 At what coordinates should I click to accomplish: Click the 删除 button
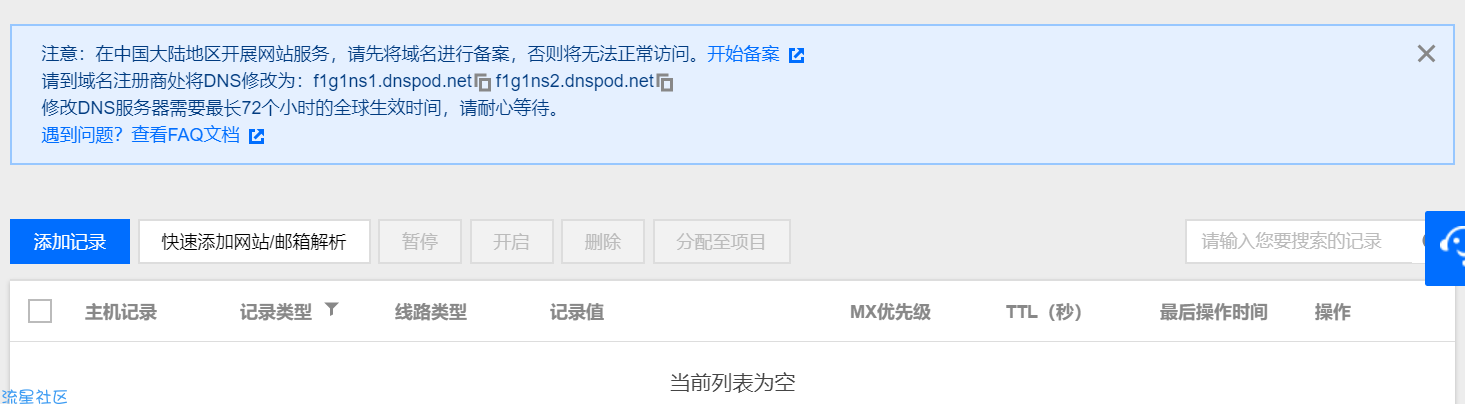click(603, 242)
